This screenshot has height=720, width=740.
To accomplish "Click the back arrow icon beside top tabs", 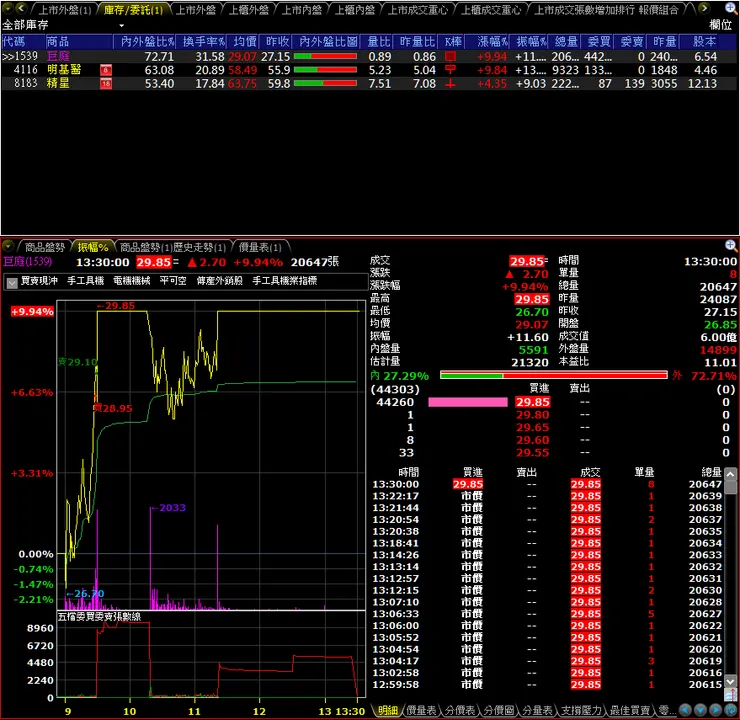I will point(21,8).
